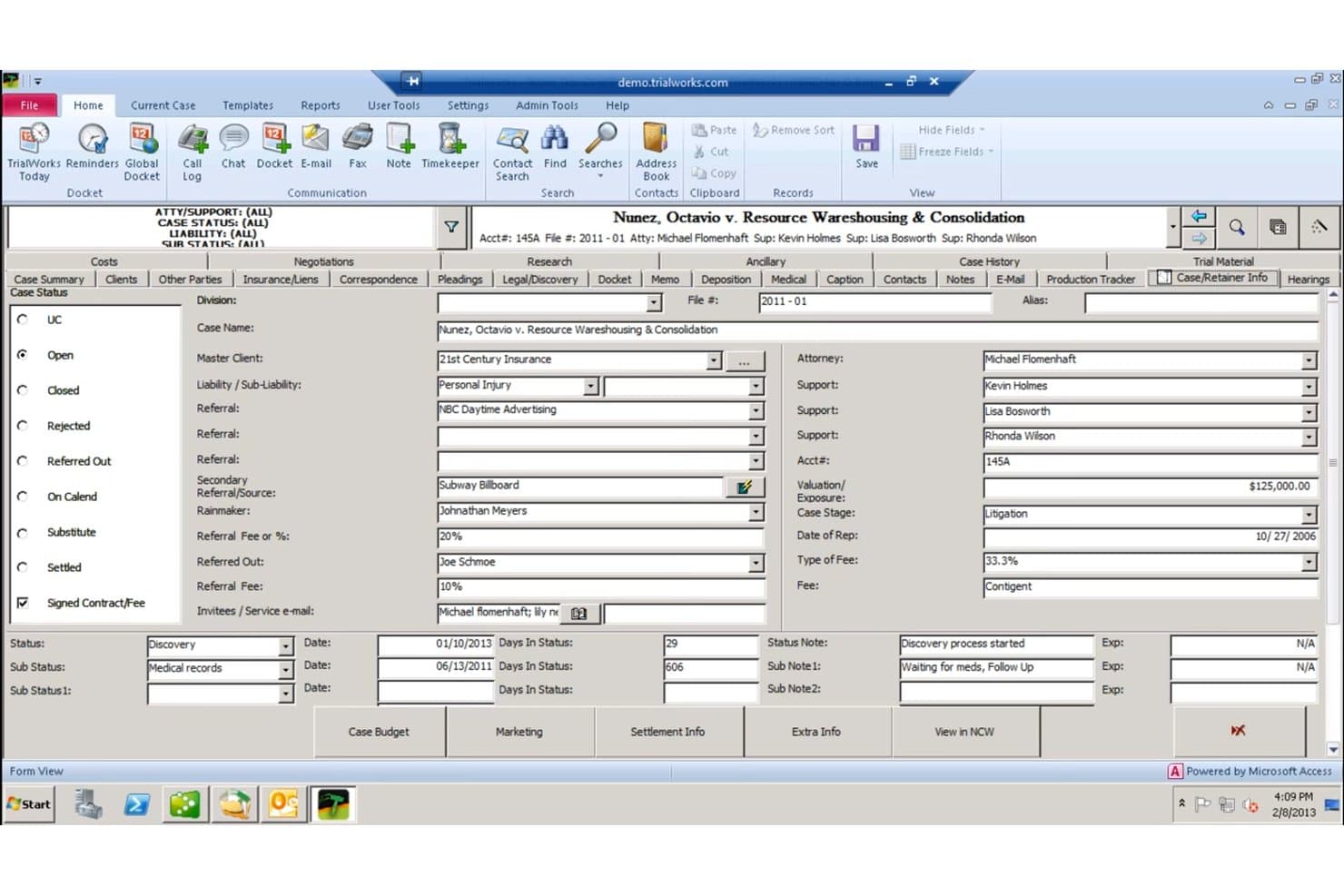Open the Current Case ribbon tab
The height and width of the screenshot is (896, 1344).
click(163, 105)
